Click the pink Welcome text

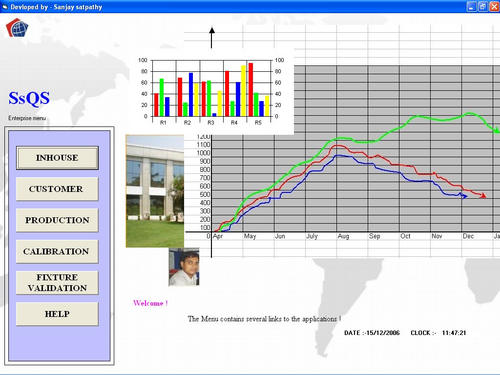tap(150, 303)
